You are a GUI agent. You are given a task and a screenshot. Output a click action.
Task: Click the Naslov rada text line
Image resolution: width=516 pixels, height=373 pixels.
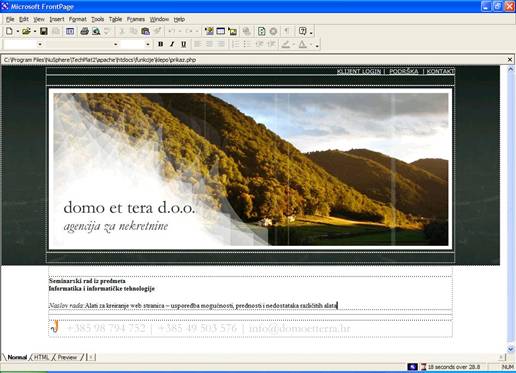(193, 305)
